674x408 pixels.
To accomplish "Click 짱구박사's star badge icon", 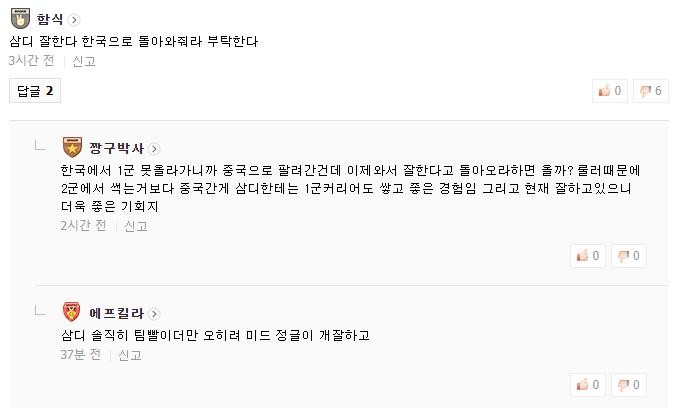I will [x=71, y=148].
